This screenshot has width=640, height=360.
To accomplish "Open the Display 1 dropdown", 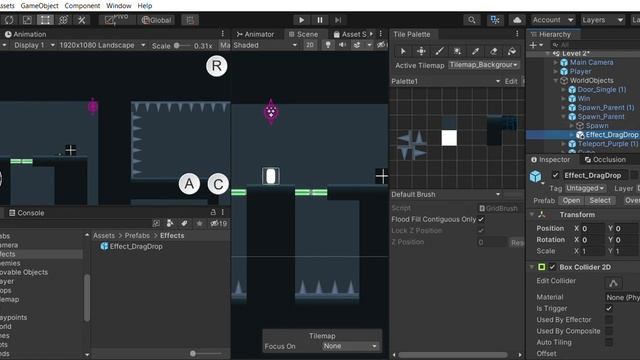I will point(33,45).
